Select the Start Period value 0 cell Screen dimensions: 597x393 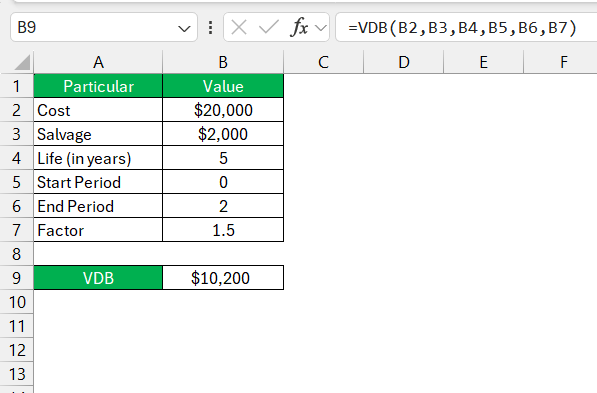223,182
